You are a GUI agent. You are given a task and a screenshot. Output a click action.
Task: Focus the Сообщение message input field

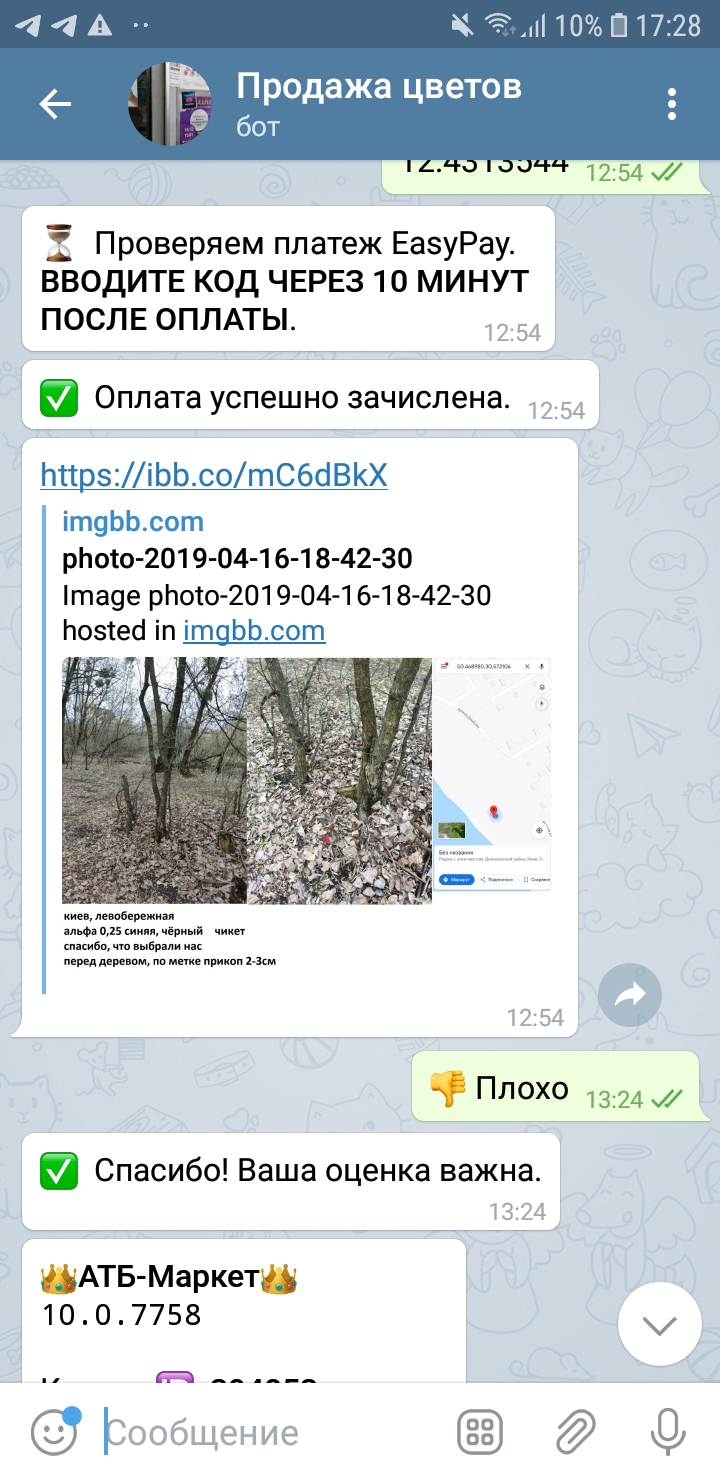click(x=270, y=1433)
